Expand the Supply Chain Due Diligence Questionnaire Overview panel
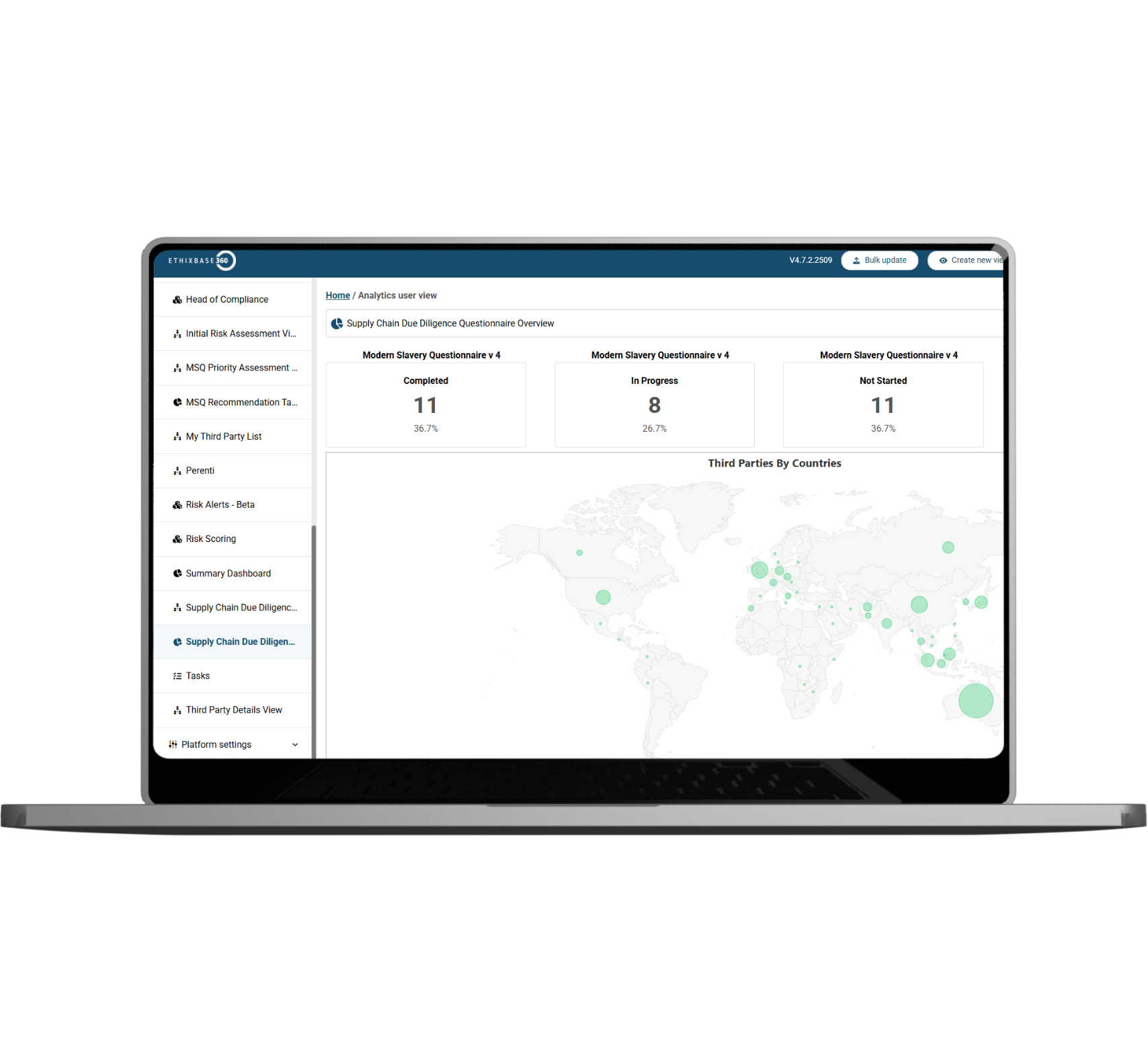 [x=450, y=323]
